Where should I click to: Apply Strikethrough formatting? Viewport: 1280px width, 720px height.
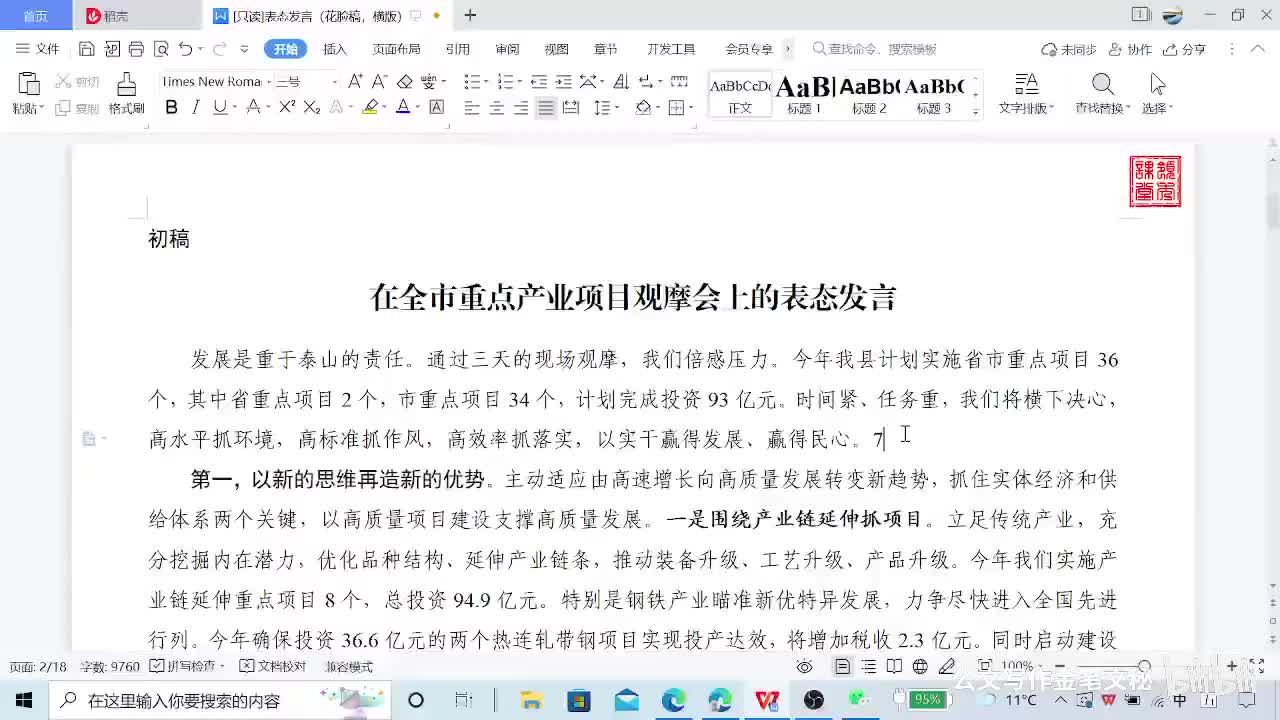(253, 108)
